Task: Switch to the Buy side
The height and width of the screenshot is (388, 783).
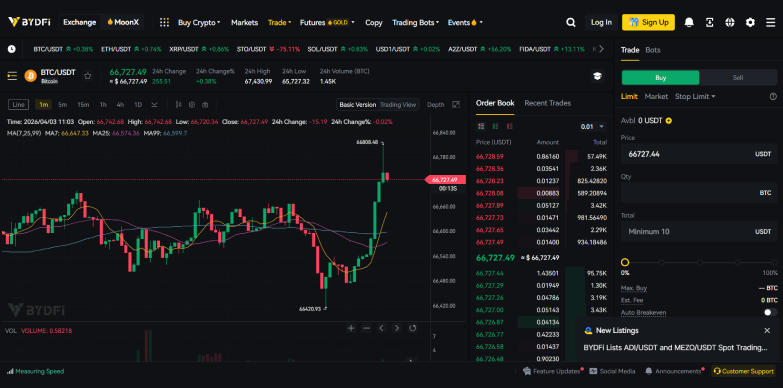Action: [660, 77]
